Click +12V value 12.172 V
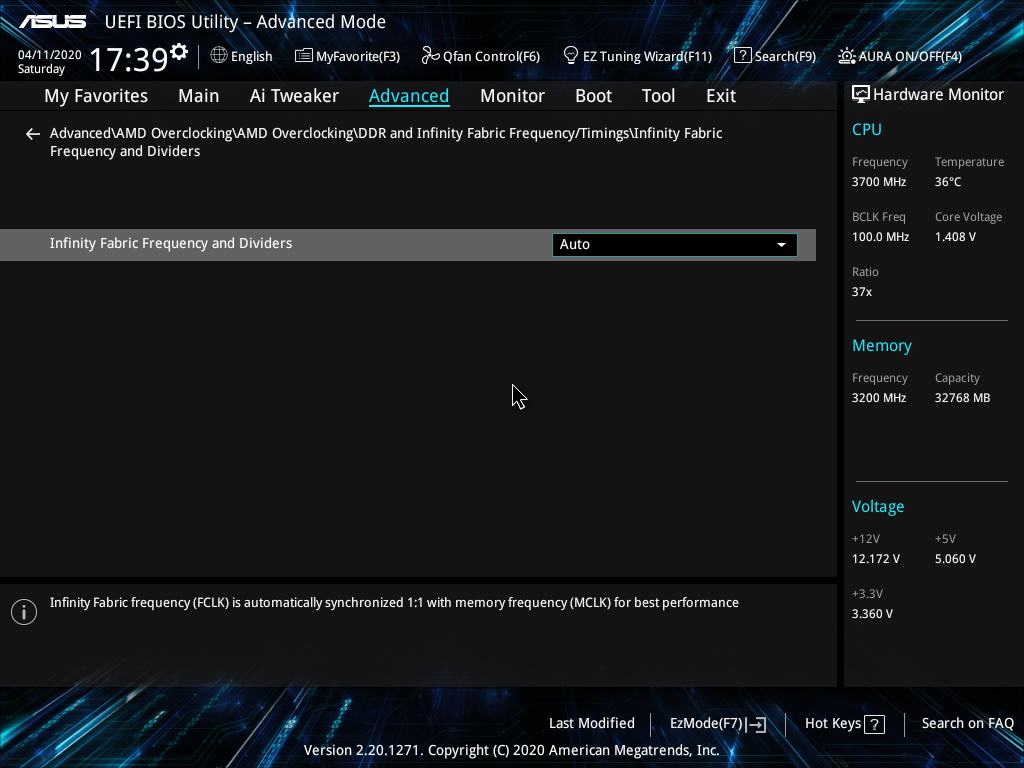The width and height of the screenshot is (1024, 768). [875, 559]
